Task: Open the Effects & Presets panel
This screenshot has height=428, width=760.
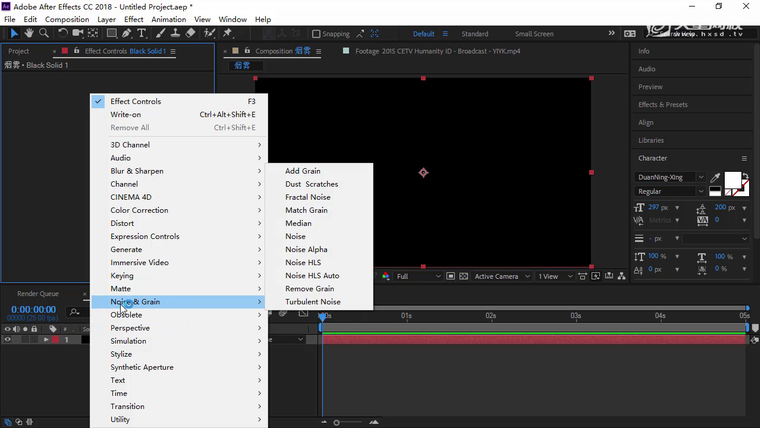Action: 663,104
